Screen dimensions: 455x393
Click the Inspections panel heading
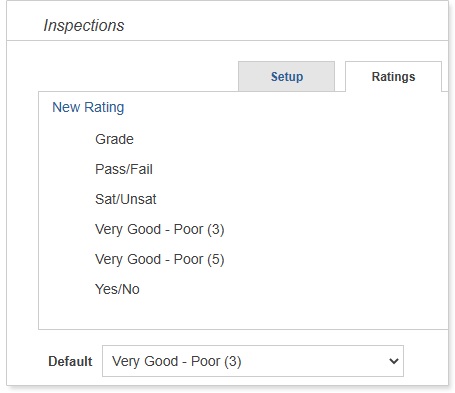coord(84,25)
